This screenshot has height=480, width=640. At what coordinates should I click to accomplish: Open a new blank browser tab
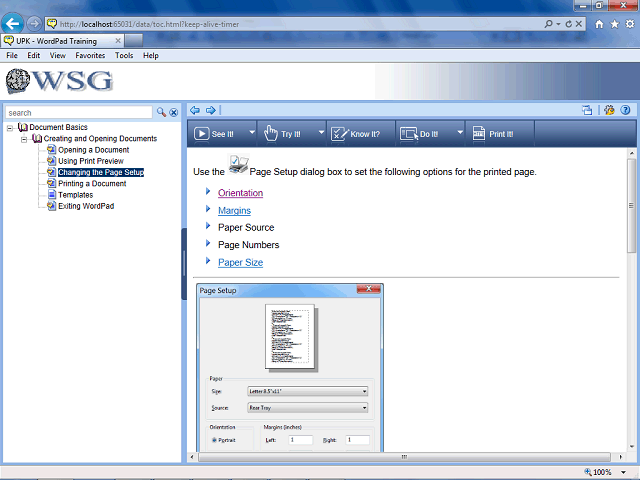(134, 41)
